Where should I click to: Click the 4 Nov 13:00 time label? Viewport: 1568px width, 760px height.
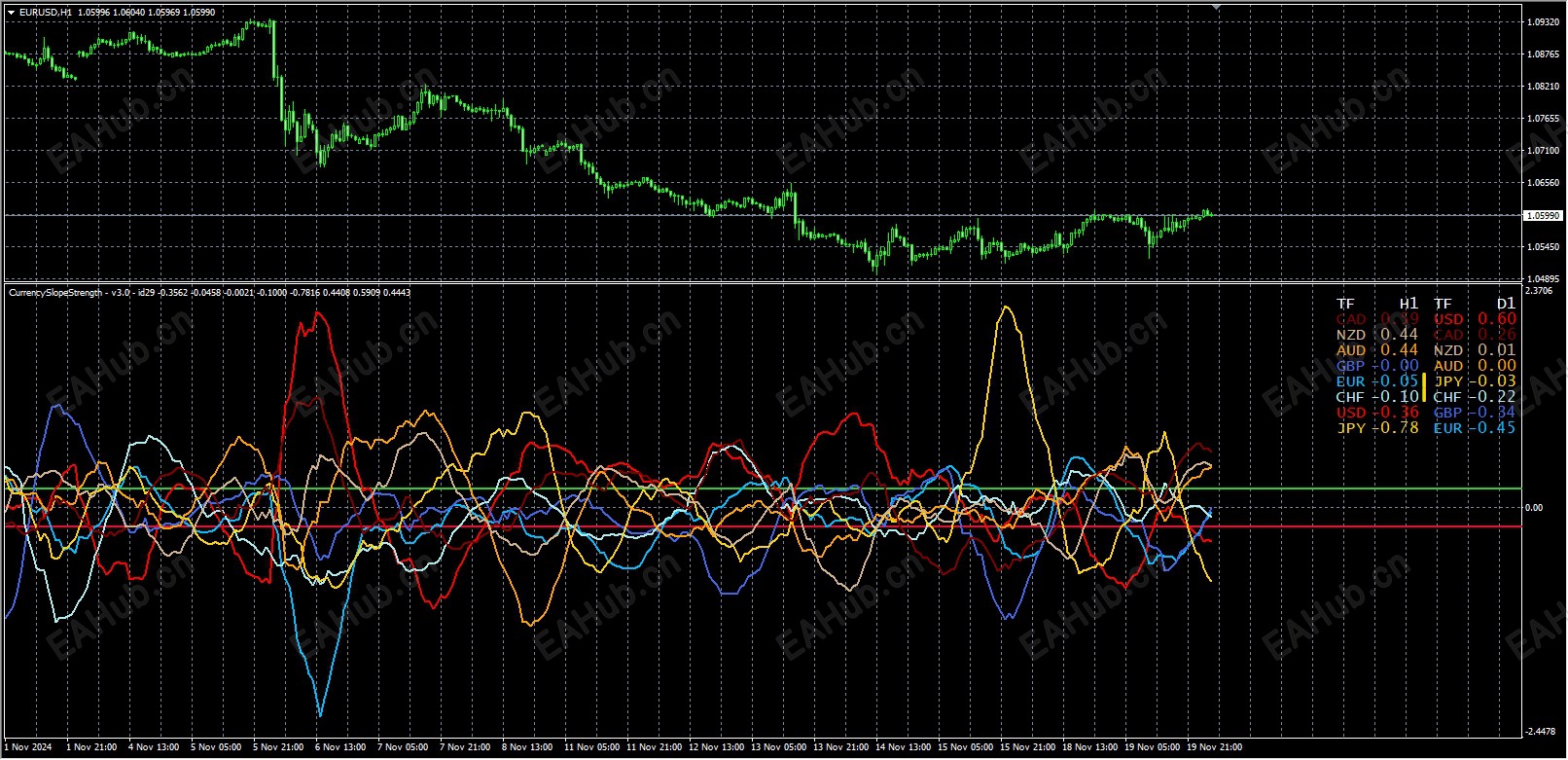pos(154,747)
